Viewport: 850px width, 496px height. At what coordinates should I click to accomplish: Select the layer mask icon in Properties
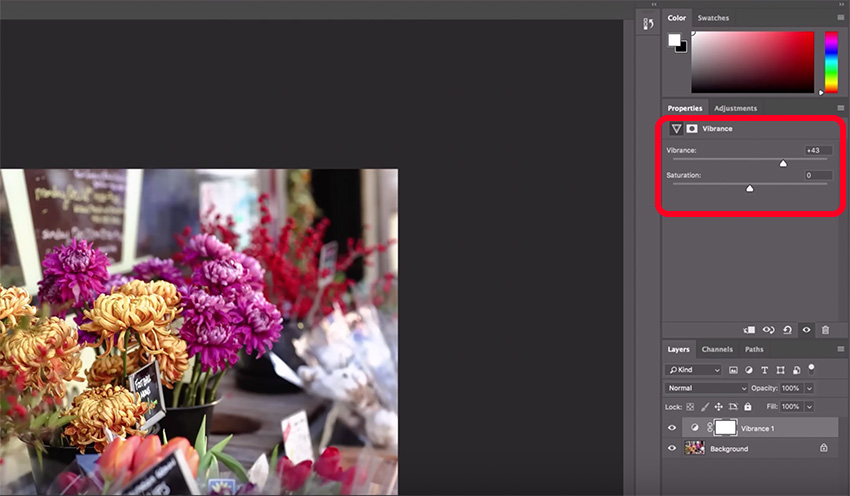click(x=691, y=129)
